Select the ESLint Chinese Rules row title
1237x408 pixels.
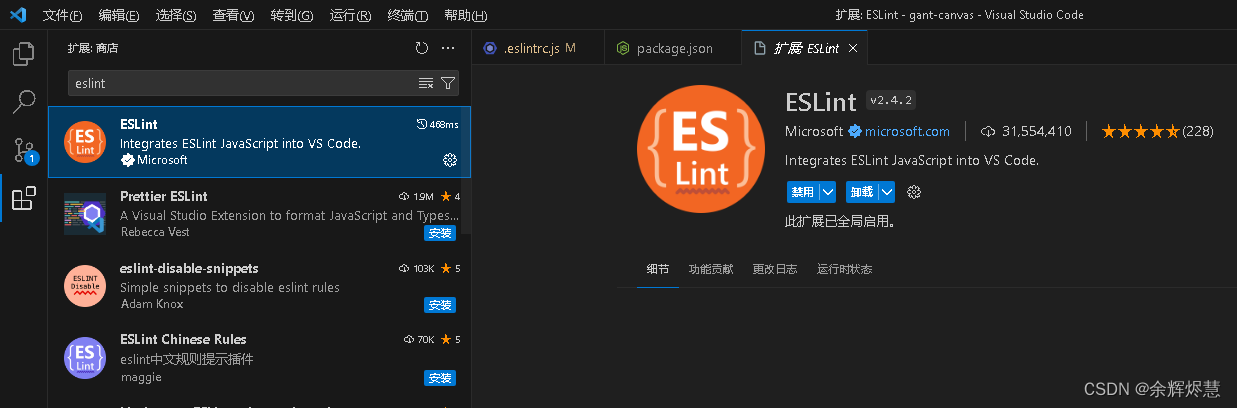click(x=183, y=340)
